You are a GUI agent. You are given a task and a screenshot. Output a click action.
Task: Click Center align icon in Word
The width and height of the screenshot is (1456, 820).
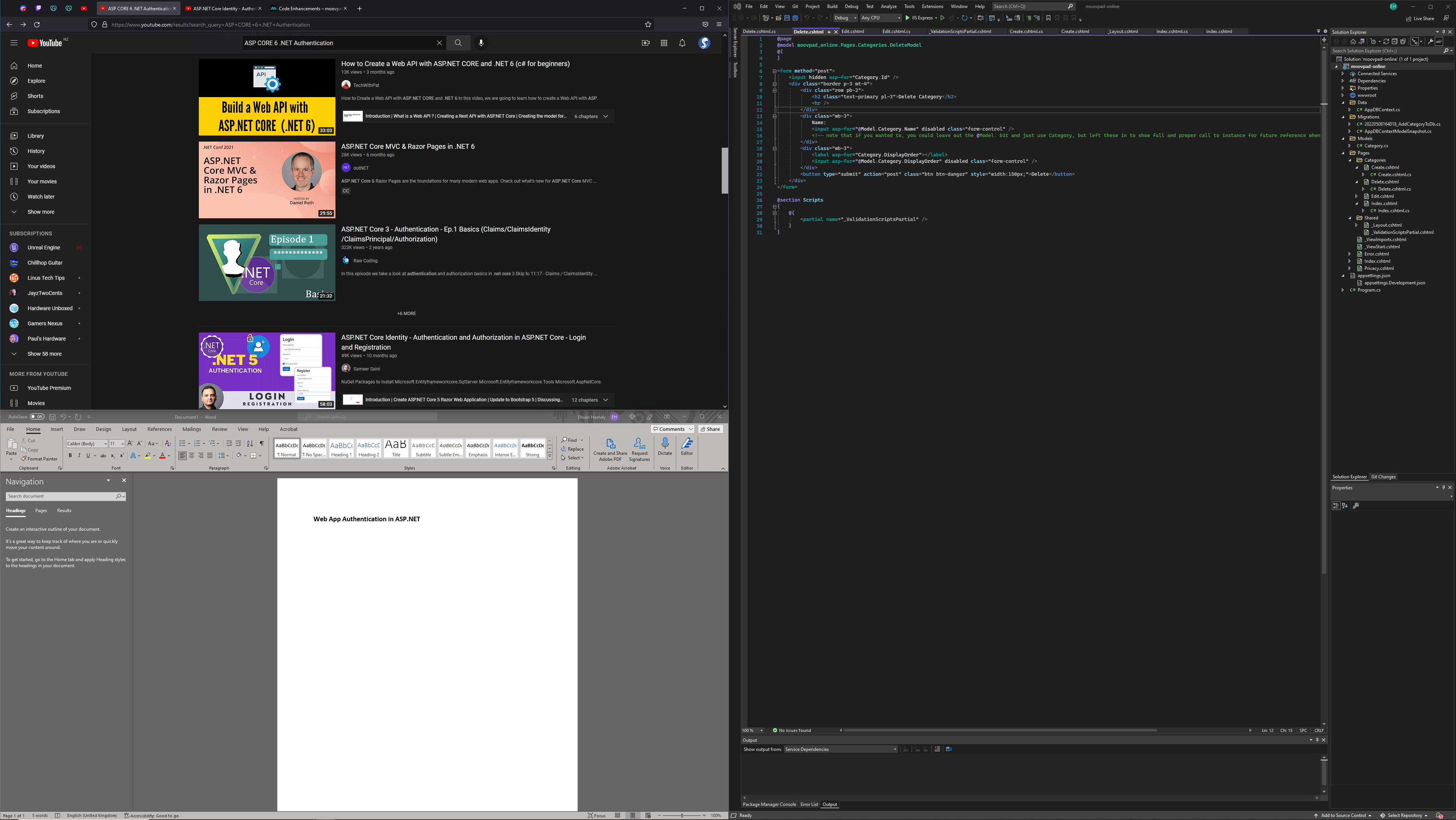(x=192, y=455)
